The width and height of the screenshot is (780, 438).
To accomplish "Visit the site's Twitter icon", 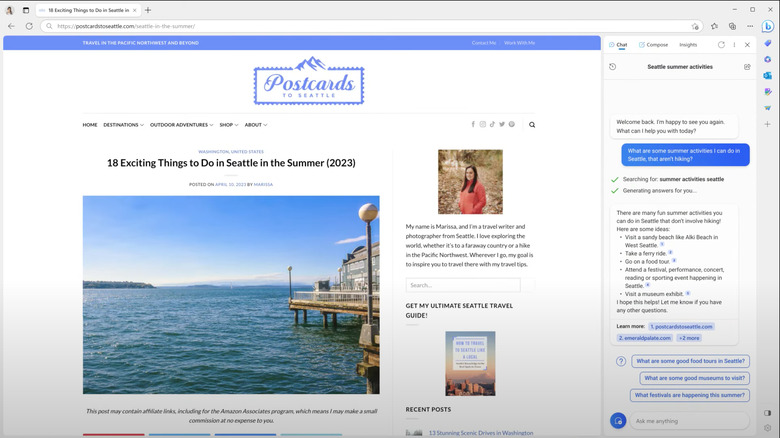I will point(502,124).
